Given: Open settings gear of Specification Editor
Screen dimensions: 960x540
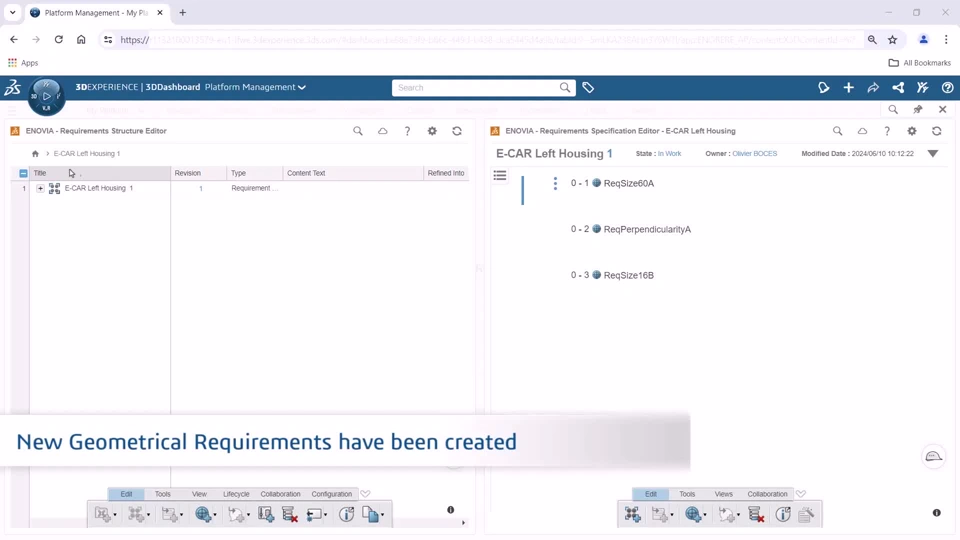Looking at the screenshot, I should 912,131.
